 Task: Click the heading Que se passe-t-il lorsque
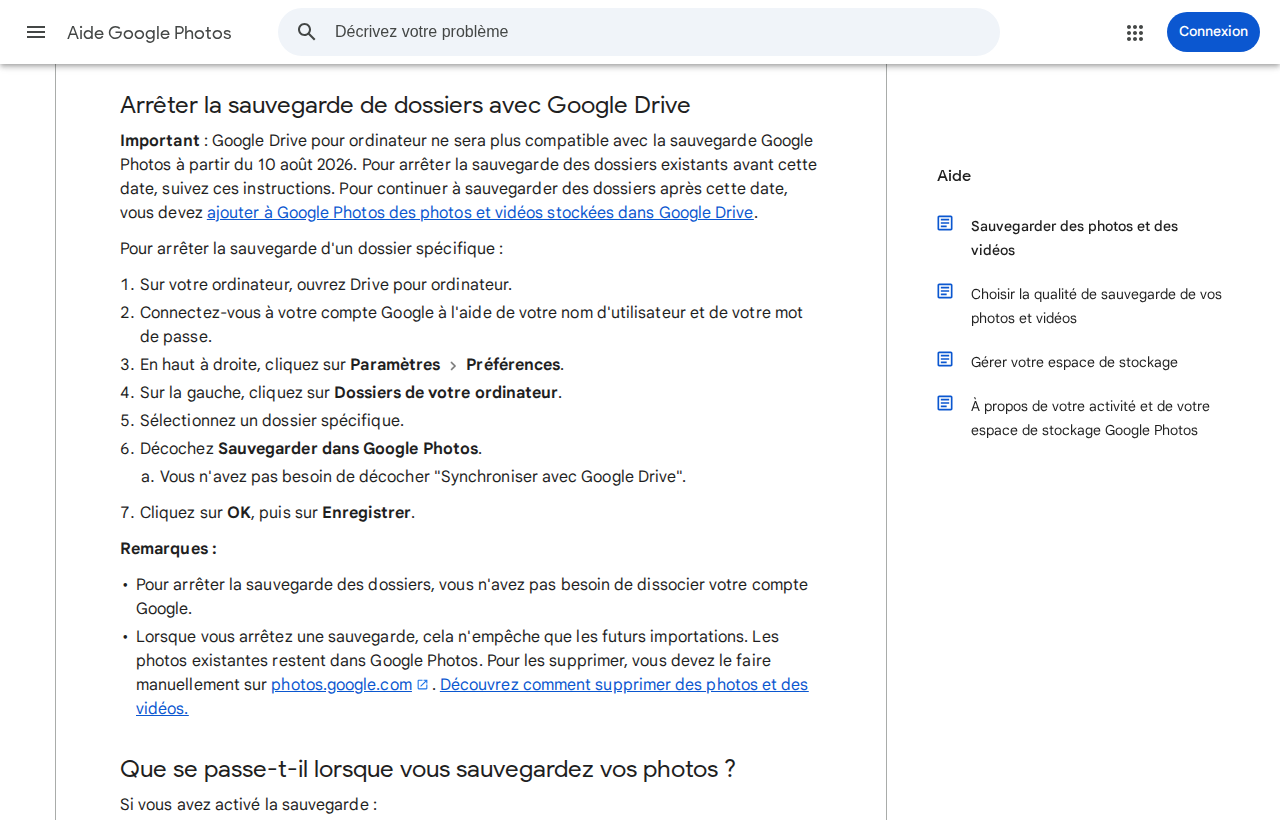coord(428,769)
